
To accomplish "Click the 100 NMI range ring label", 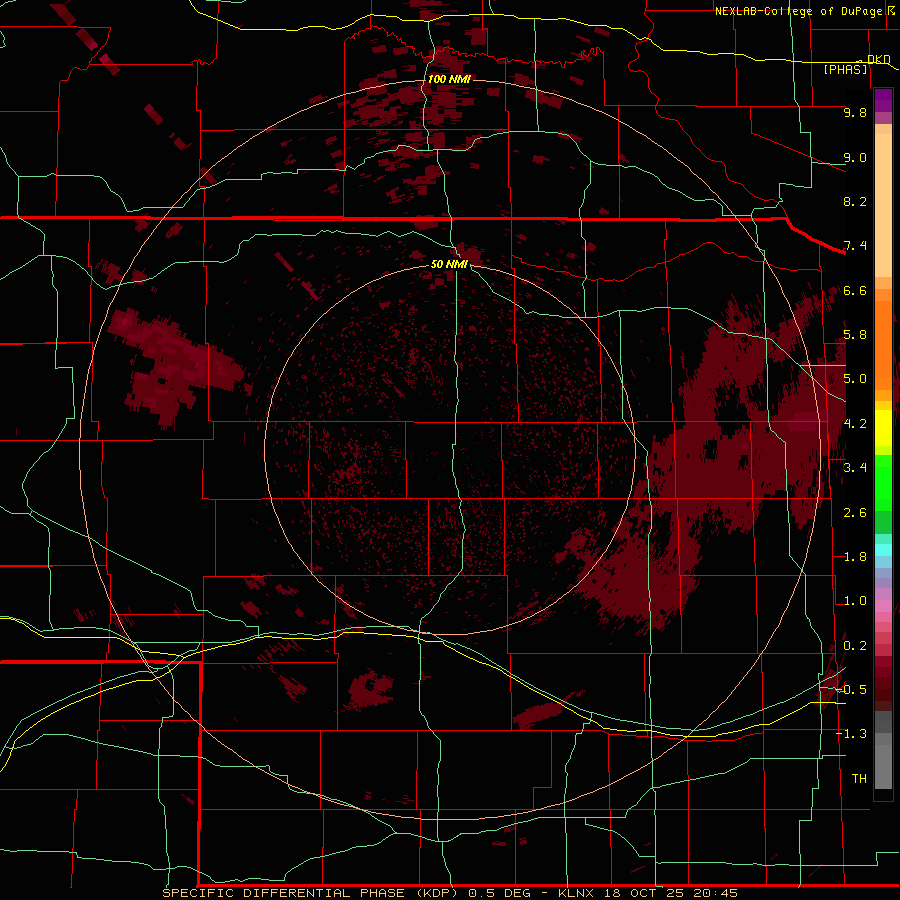I will click(449, 79).
